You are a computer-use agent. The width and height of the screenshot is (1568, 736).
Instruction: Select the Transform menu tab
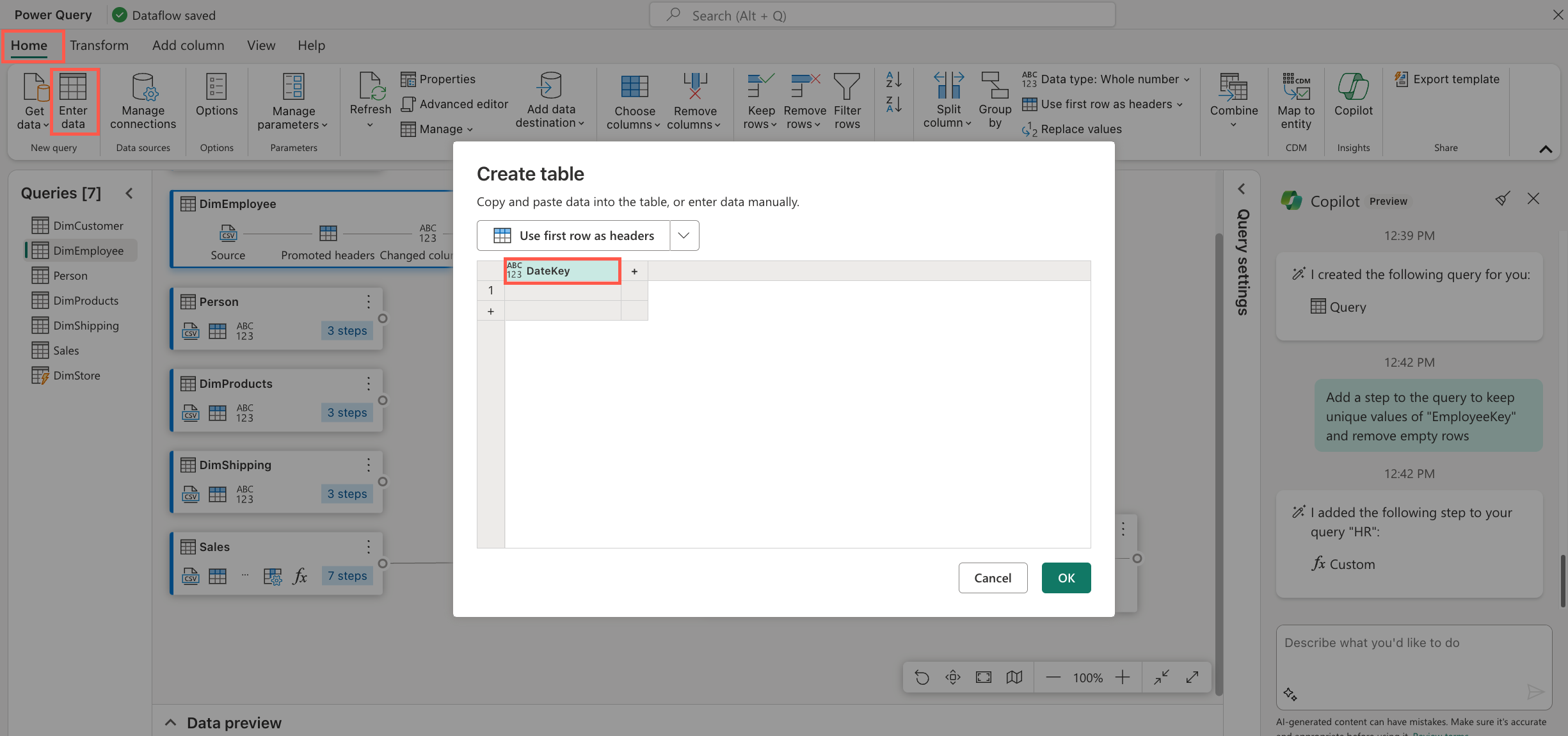[99, 44]
